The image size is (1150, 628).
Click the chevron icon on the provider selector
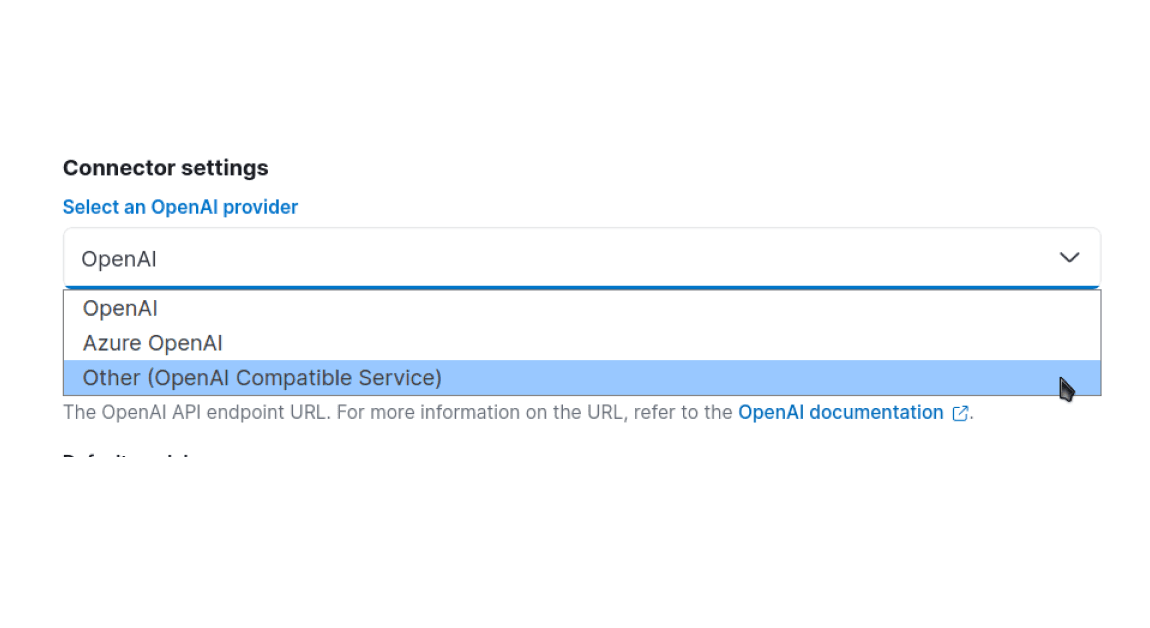point(1069,258)
